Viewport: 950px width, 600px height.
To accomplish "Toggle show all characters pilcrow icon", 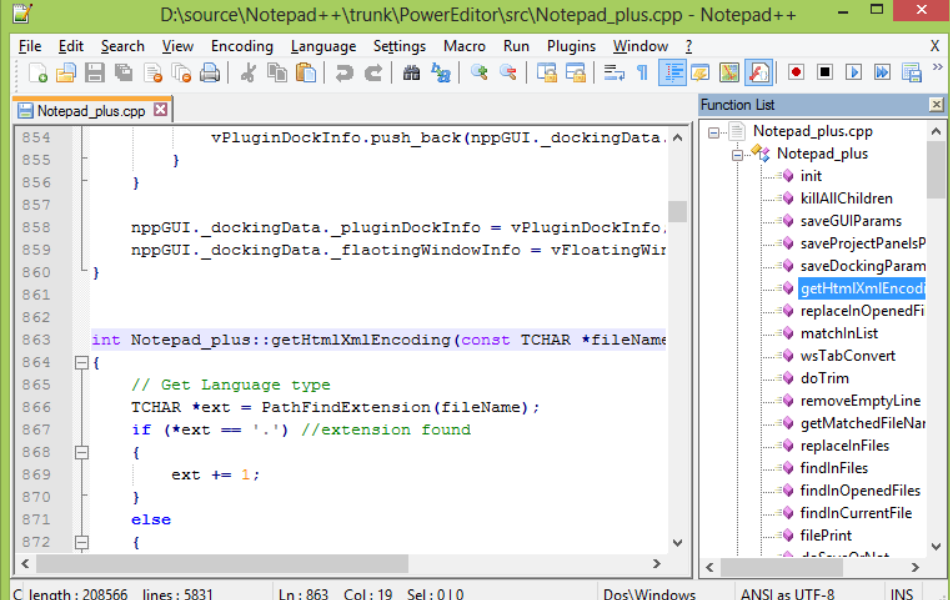I will click(642, 73).
